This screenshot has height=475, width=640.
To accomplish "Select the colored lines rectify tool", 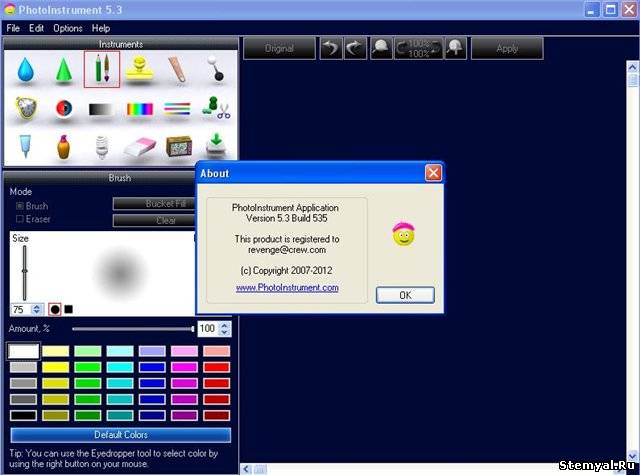I will pyautogui.click(x=177, y=109).
